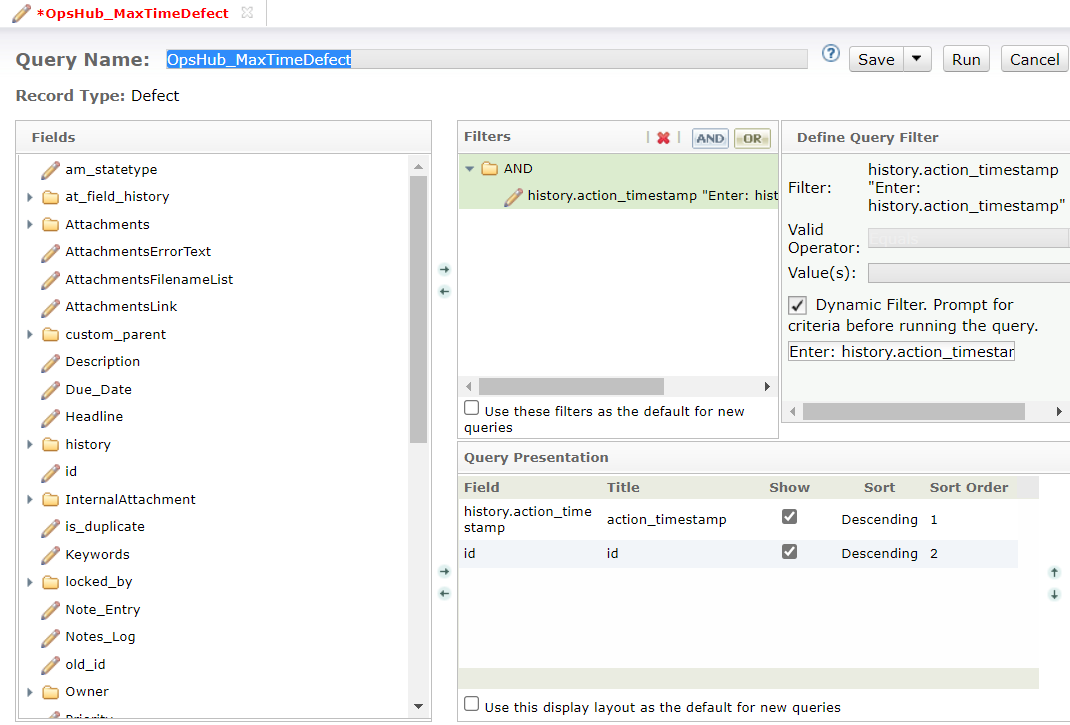Uncheck Show for the id field row
Screen dimensions: 1070x725
click(x=790, y=552)
